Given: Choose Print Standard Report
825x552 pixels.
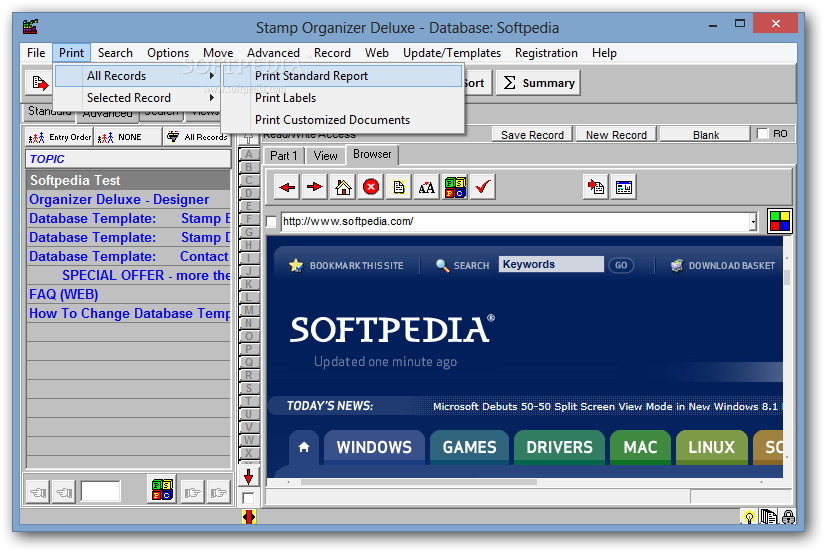Looking at the screenshot, I should (343, 76).
